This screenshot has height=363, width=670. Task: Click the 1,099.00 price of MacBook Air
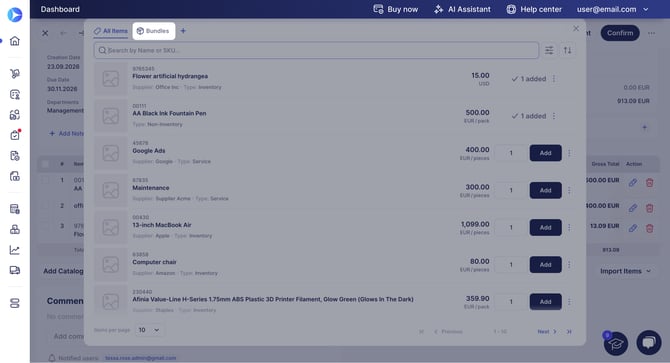click(x=475, y=224)
